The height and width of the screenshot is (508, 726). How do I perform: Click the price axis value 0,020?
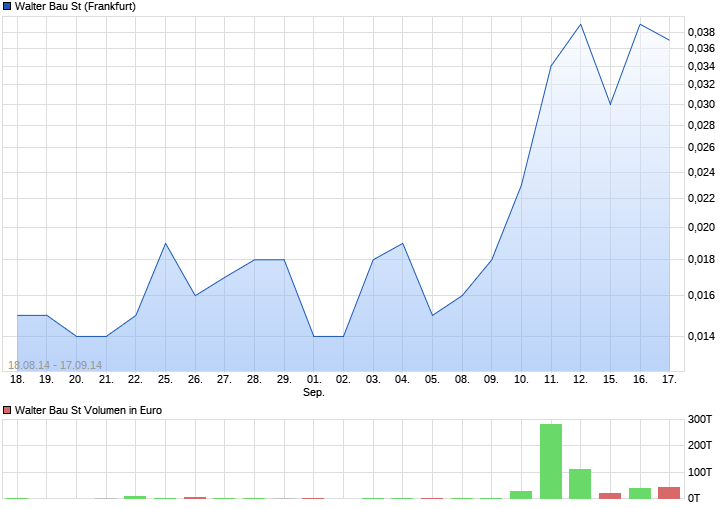[701, 227]
